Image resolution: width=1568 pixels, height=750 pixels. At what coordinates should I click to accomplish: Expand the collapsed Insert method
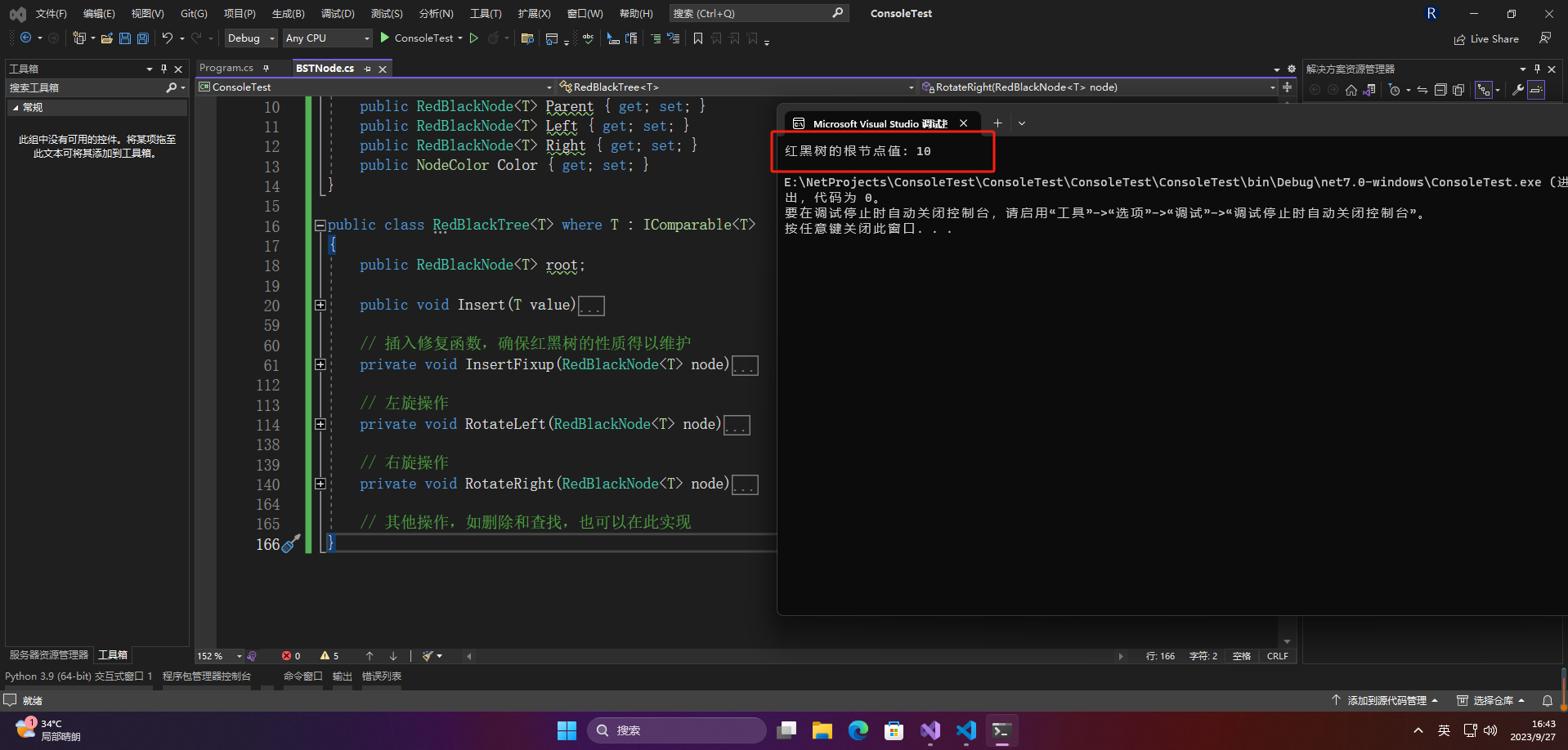[x=320, y=306]
